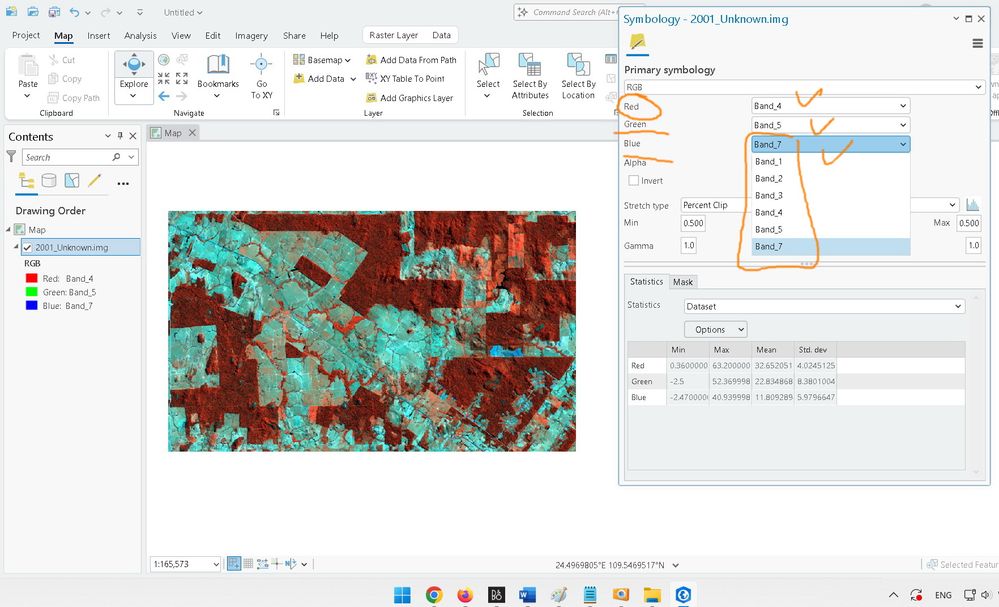Screen dimensions: 999x607
Task: Uncheck 2001_Unknown.img layer visibility
Action: 28,247
